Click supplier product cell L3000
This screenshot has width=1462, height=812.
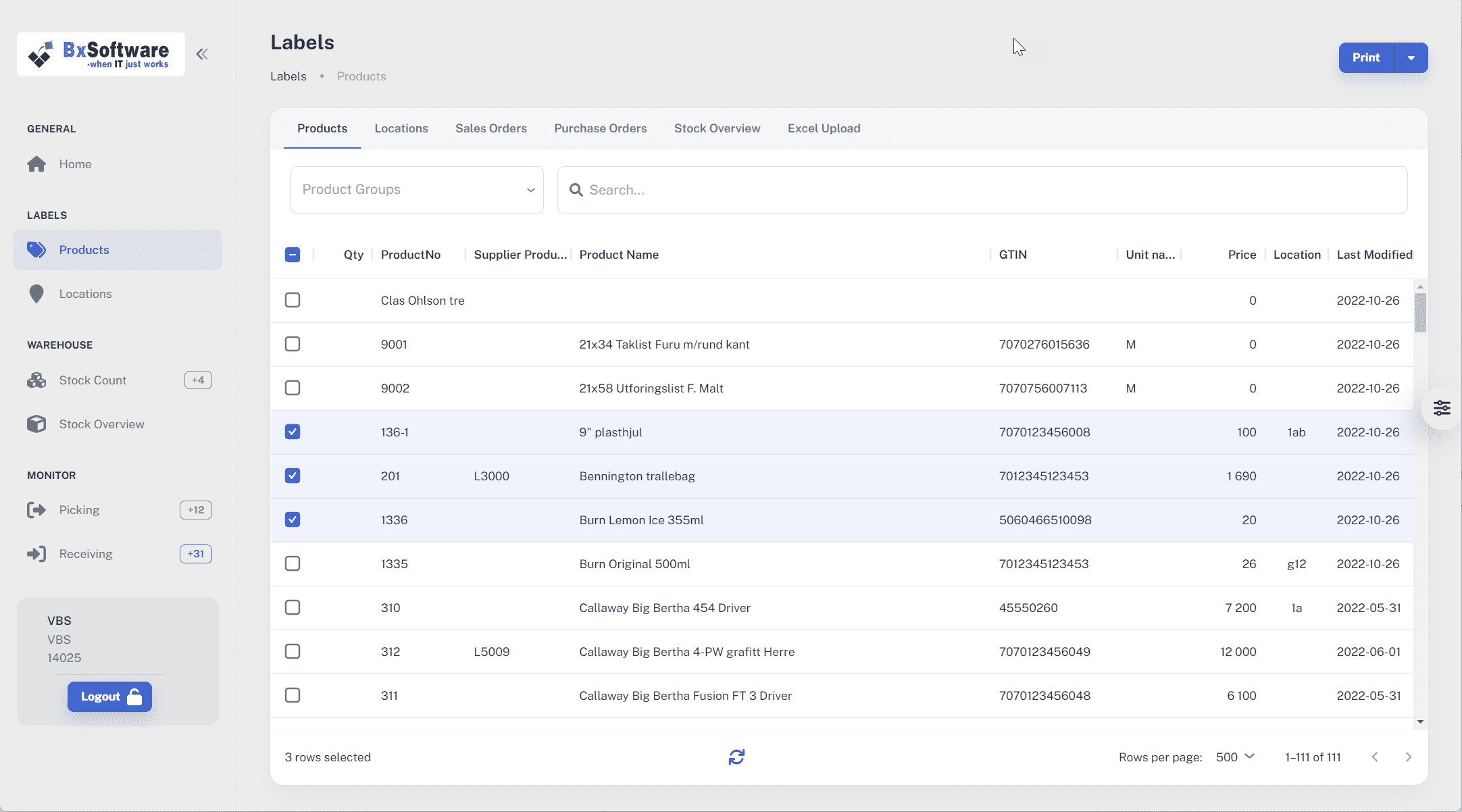click(491, 476)
